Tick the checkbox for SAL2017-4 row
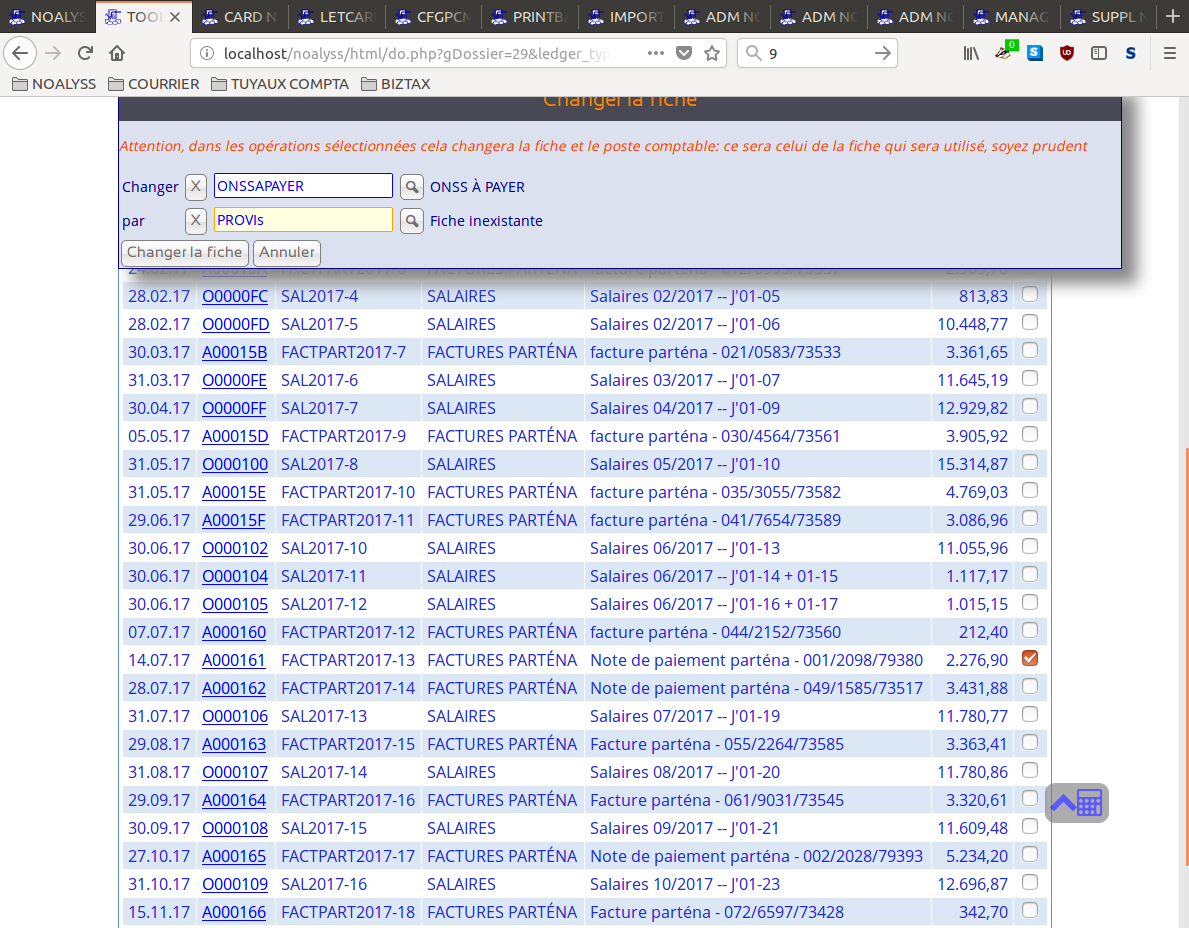The height and width of the screenshot is (928, 1189). click(1029, 294)
